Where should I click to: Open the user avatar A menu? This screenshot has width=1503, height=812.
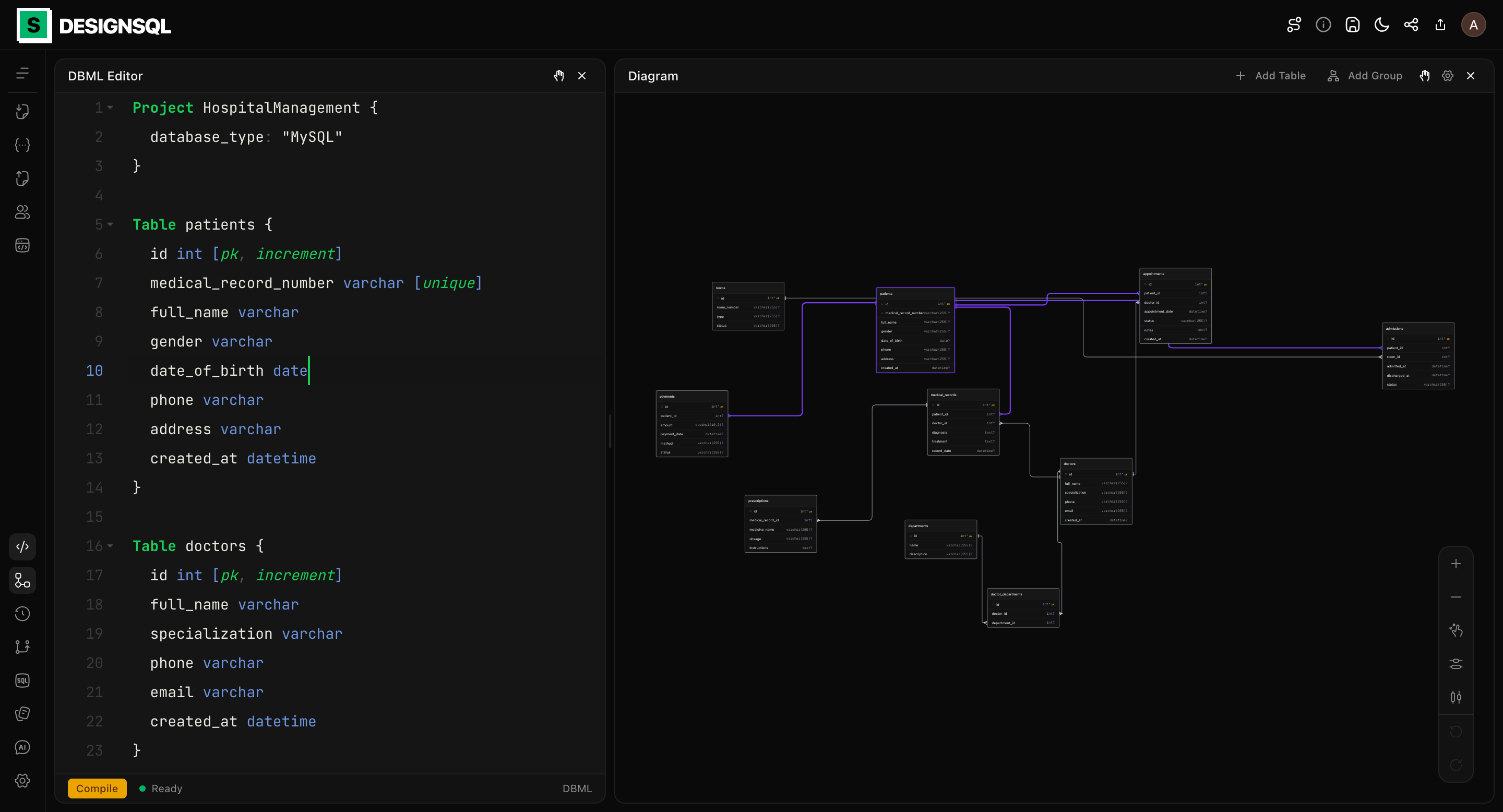[x=1473, y=25]
